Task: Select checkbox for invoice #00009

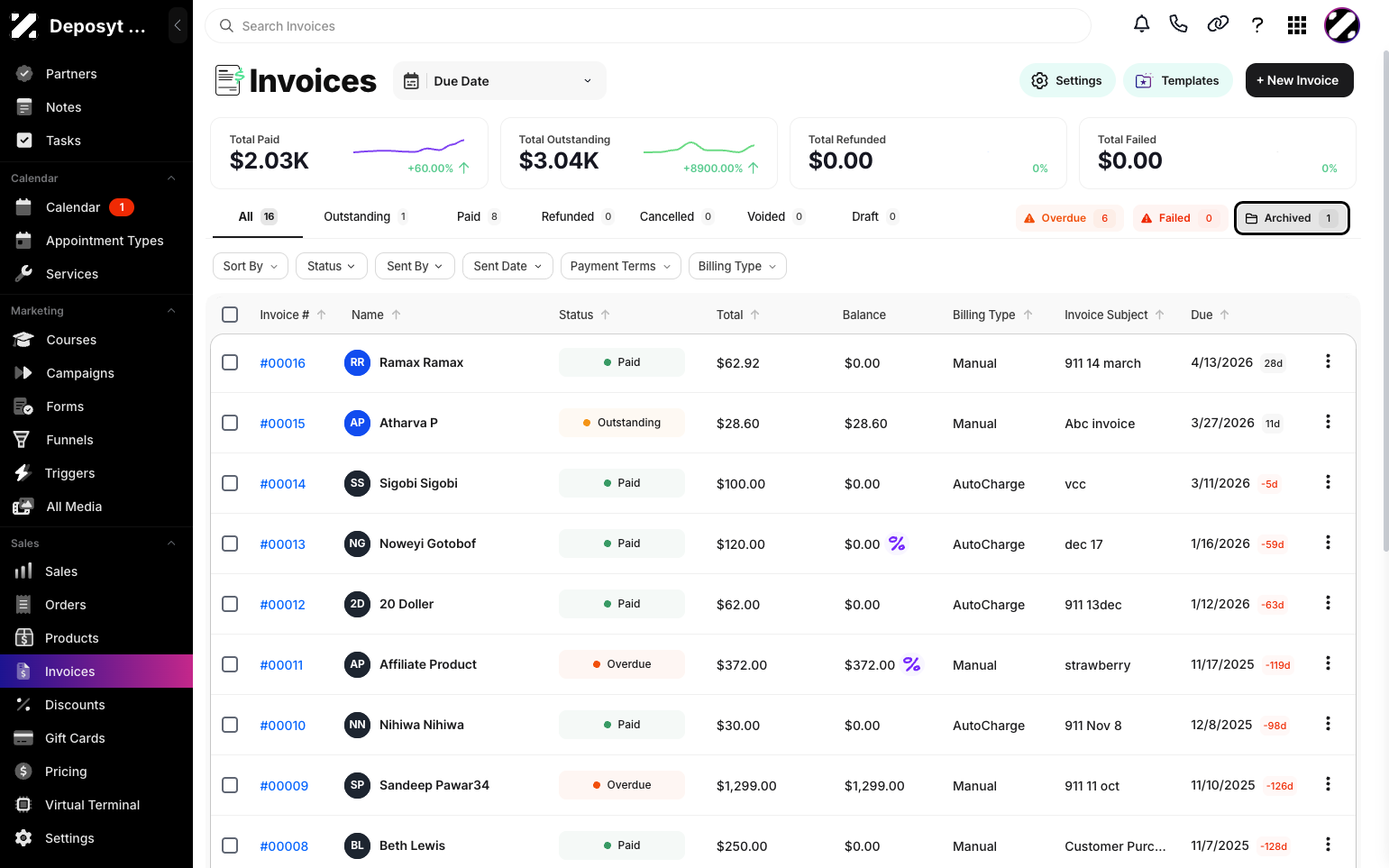Action: pos(230,785)
